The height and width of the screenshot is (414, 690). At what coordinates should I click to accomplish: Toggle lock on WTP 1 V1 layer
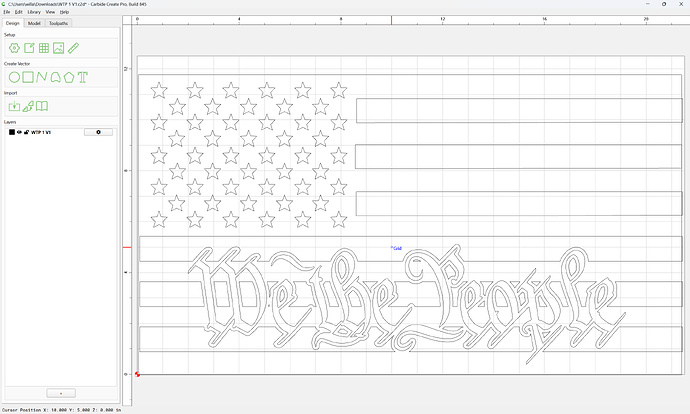pos(26,132)
